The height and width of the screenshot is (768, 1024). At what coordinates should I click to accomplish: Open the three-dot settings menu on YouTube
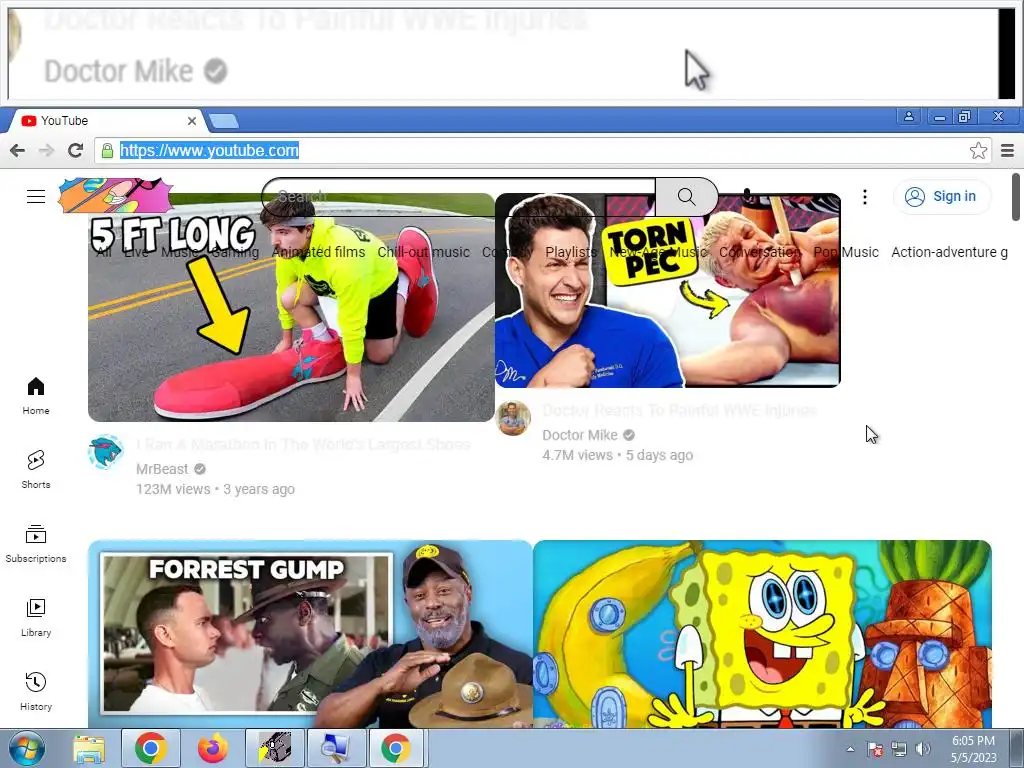(865, 197)
